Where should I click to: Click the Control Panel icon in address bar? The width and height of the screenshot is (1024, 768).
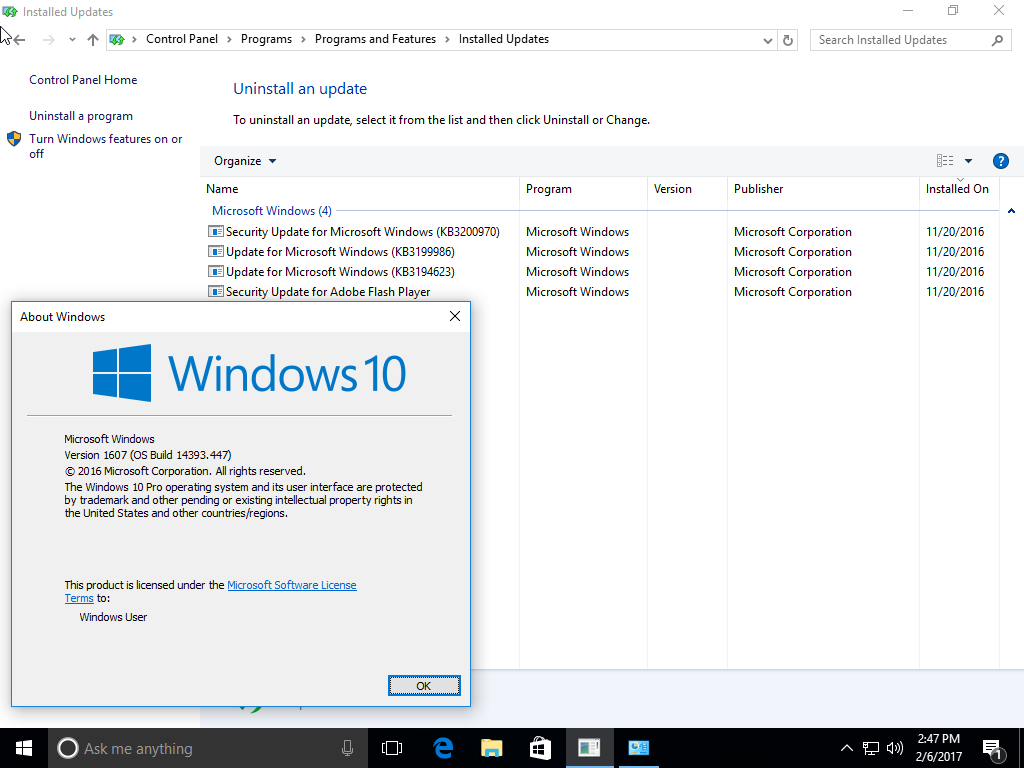[117, 40]
